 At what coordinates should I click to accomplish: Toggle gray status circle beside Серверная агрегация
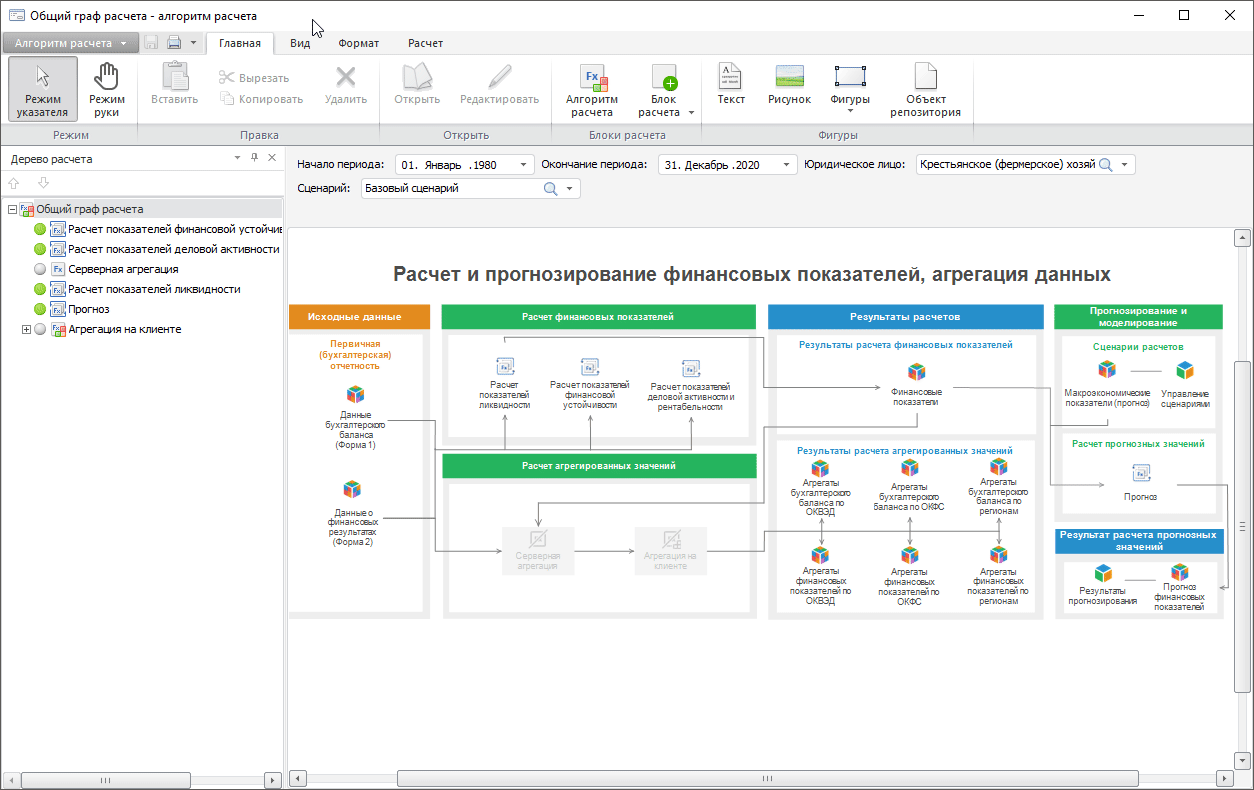[40, 269]
